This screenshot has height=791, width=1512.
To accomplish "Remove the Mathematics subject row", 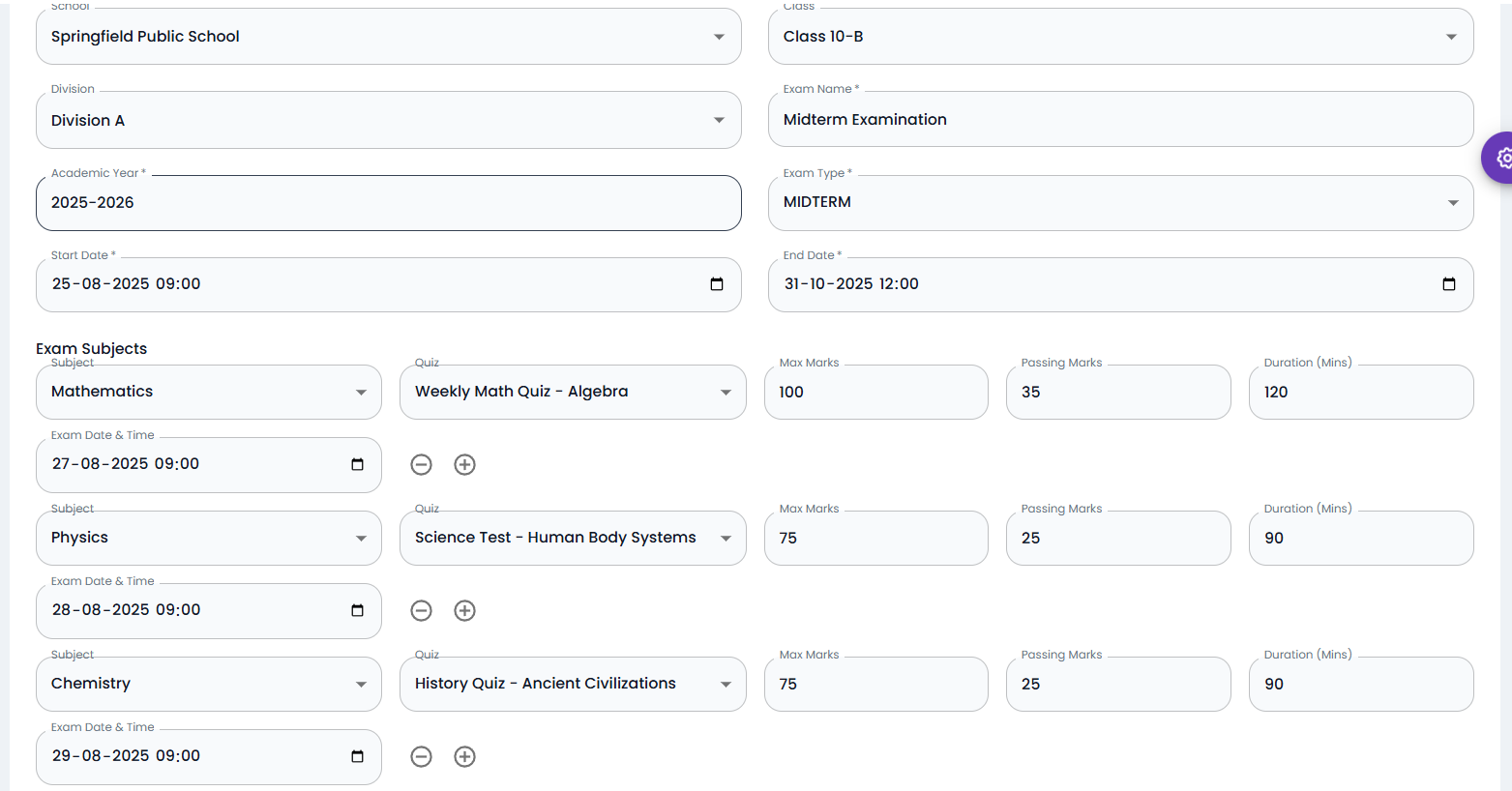I will click(421, 464).
